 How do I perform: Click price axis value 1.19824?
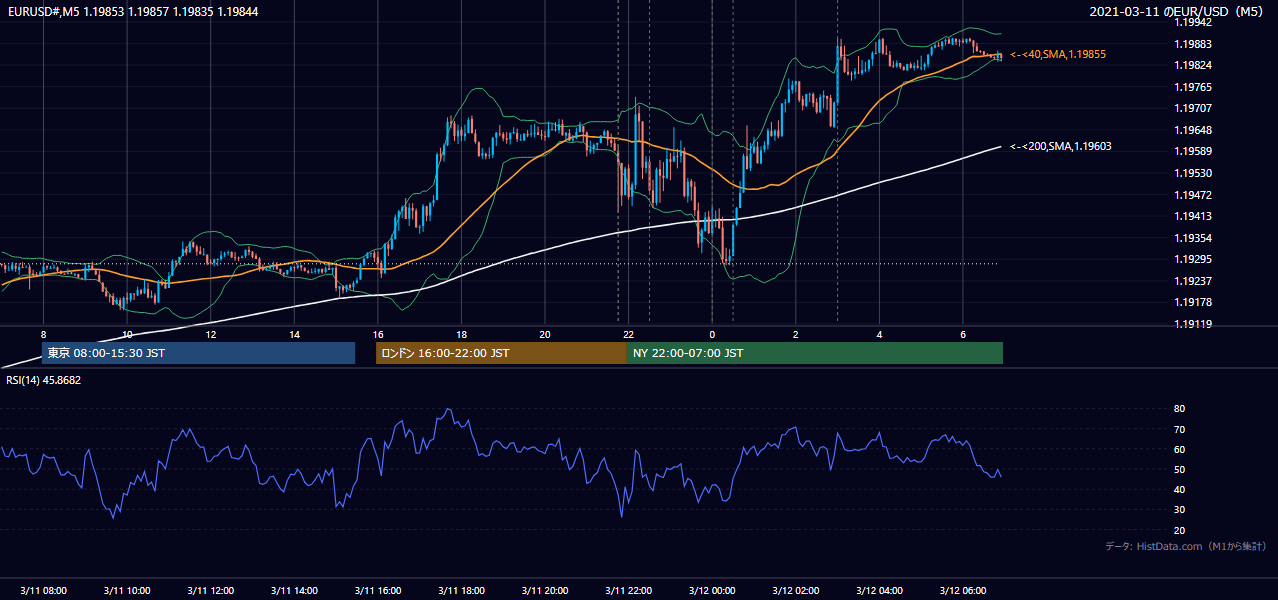[x=1193, y=65]
